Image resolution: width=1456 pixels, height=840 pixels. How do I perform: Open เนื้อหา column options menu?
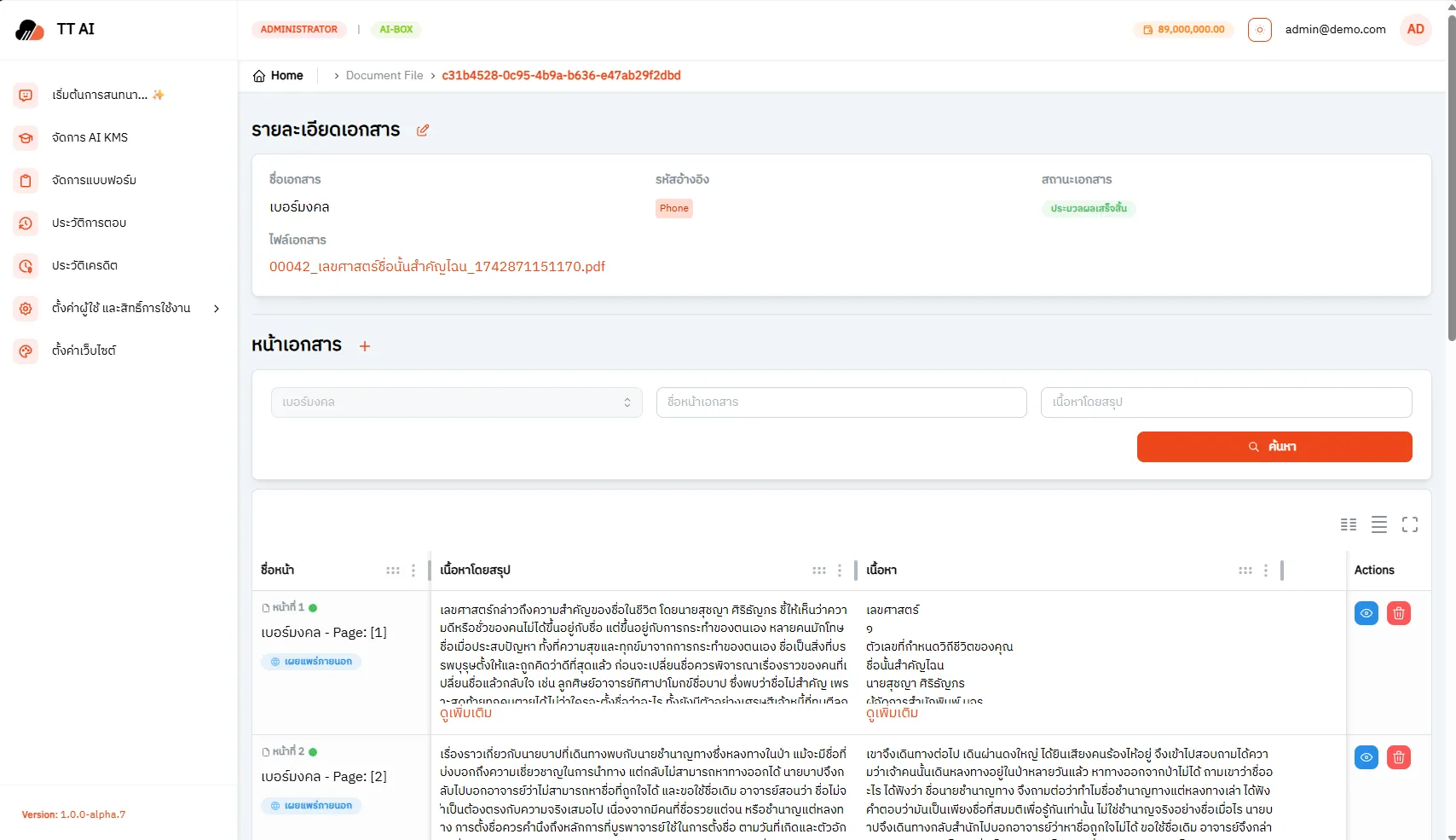pyautogui.click(x=1266, y=571)
